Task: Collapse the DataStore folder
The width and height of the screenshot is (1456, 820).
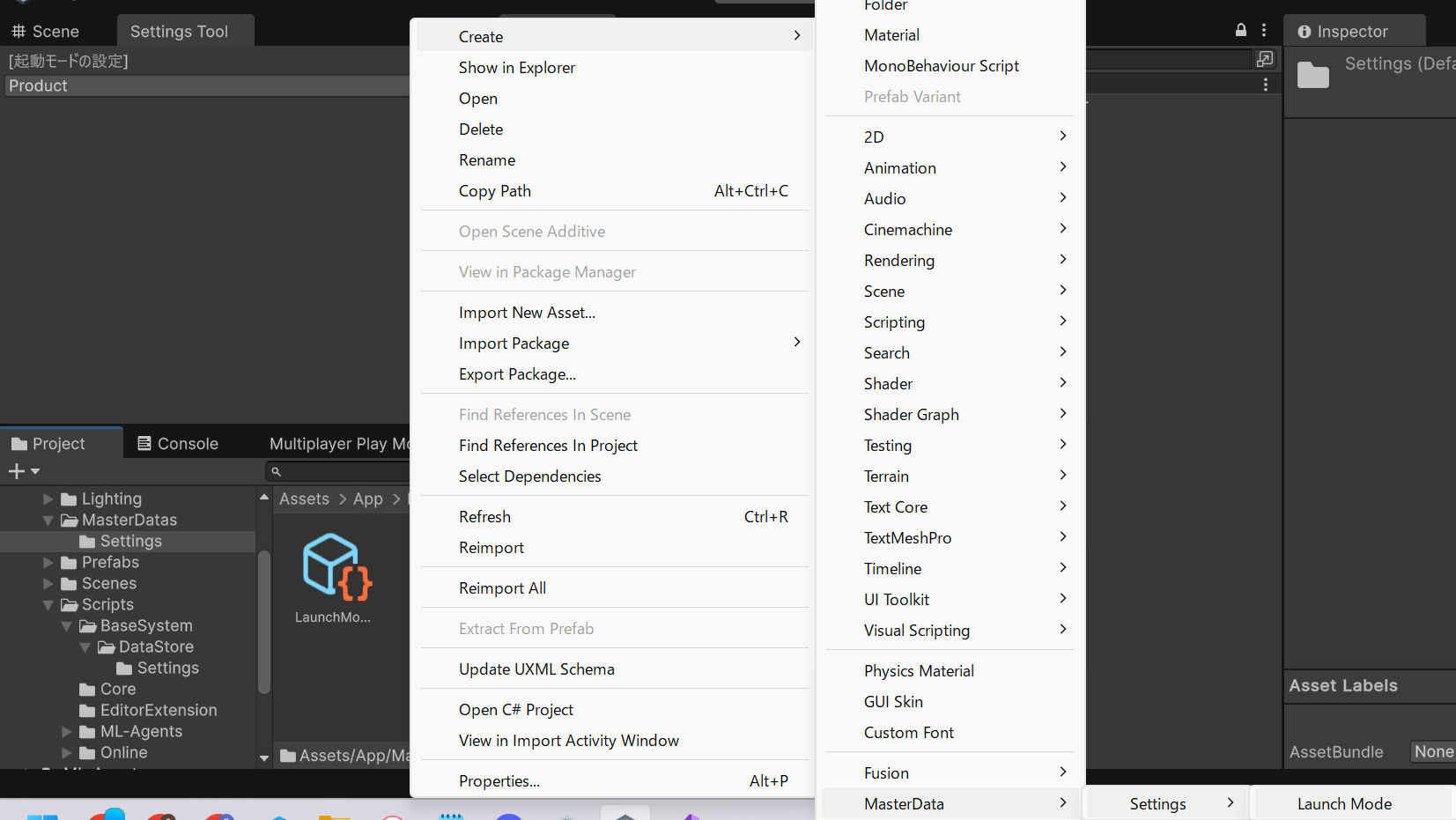Action: click(85, 647)
